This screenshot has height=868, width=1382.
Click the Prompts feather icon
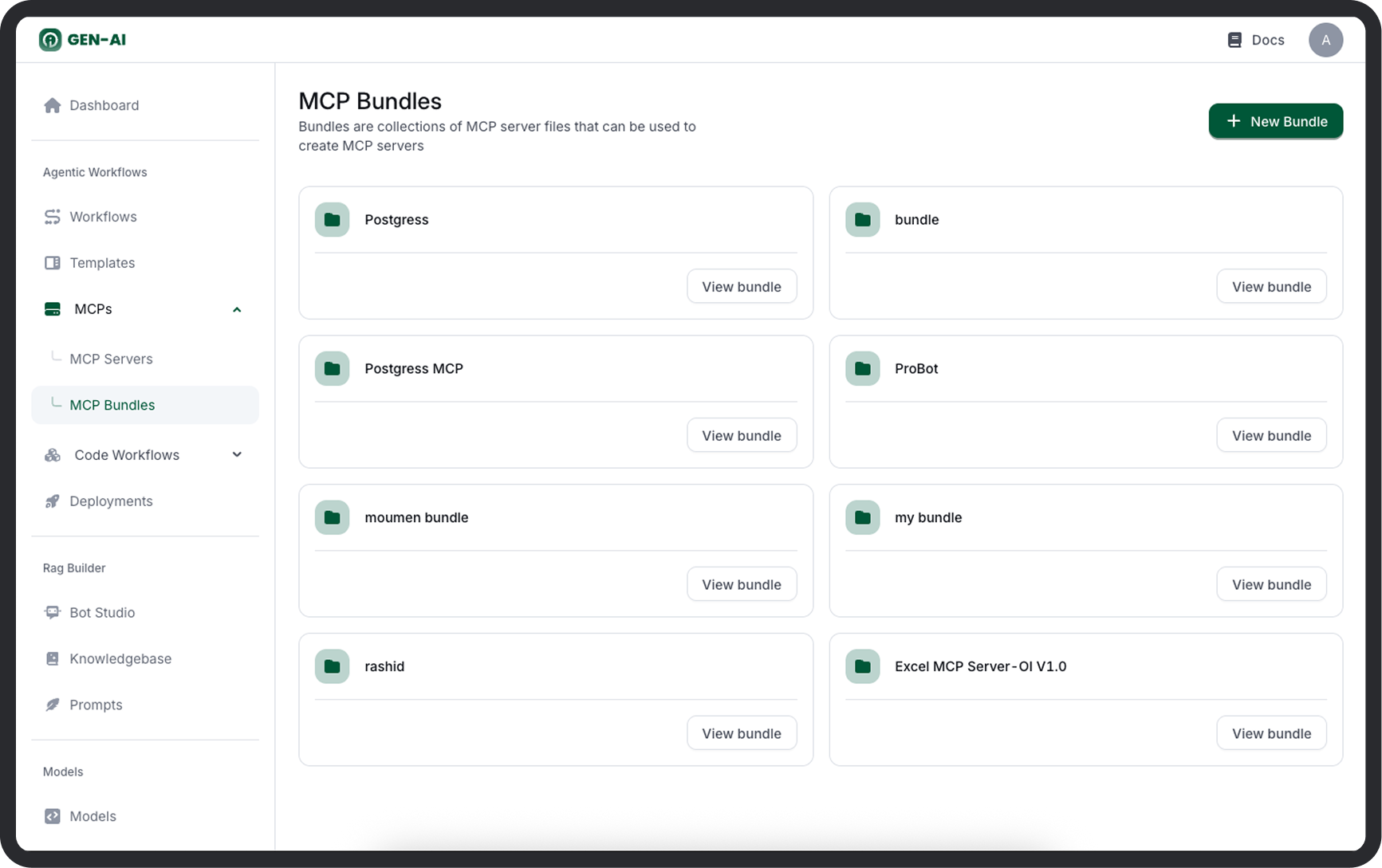click(53, 705)
